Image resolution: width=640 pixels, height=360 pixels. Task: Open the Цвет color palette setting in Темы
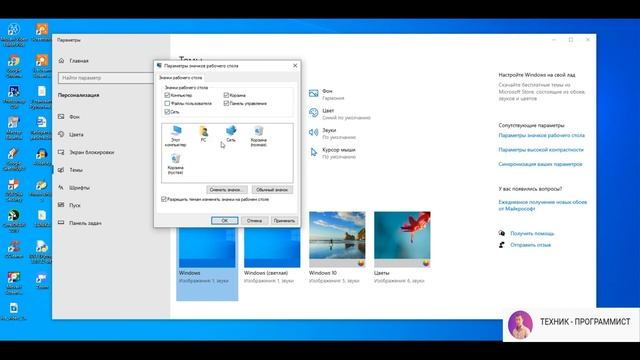click(340, 114)
